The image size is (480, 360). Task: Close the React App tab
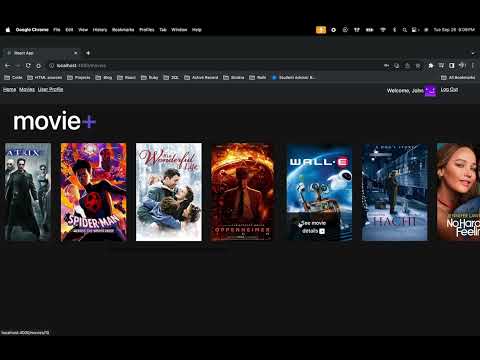point(76,53)
